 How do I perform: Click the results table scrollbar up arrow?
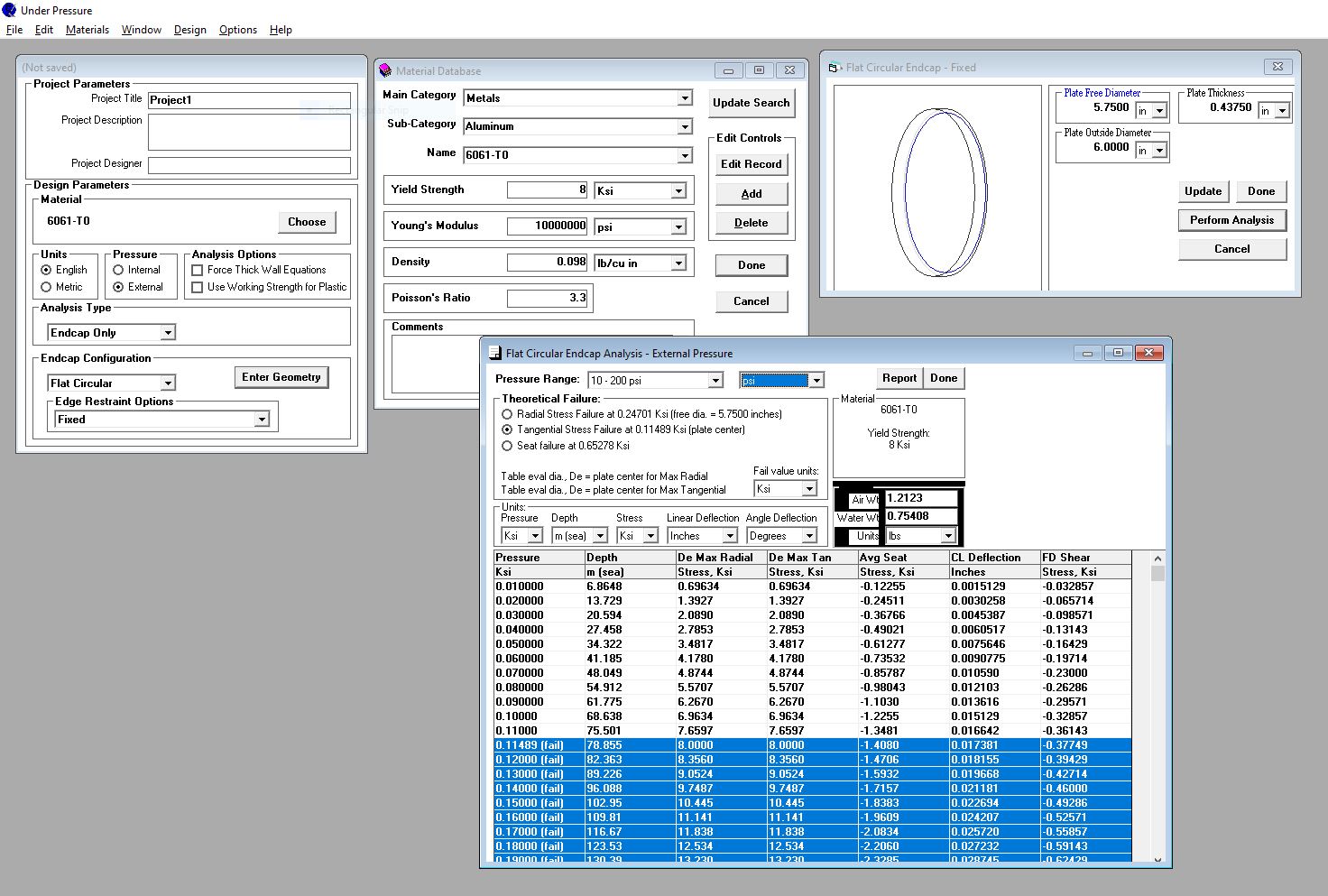1157,559
